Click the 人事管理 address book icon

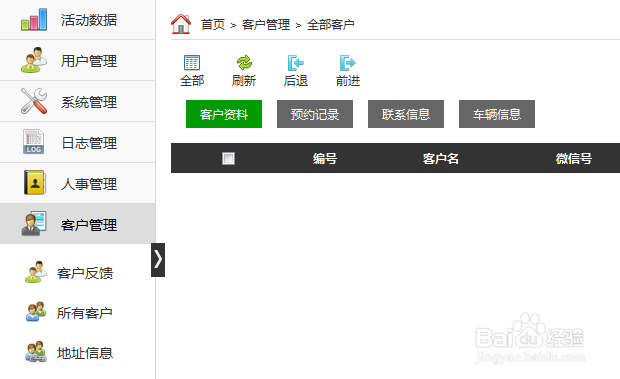(35, 183)
